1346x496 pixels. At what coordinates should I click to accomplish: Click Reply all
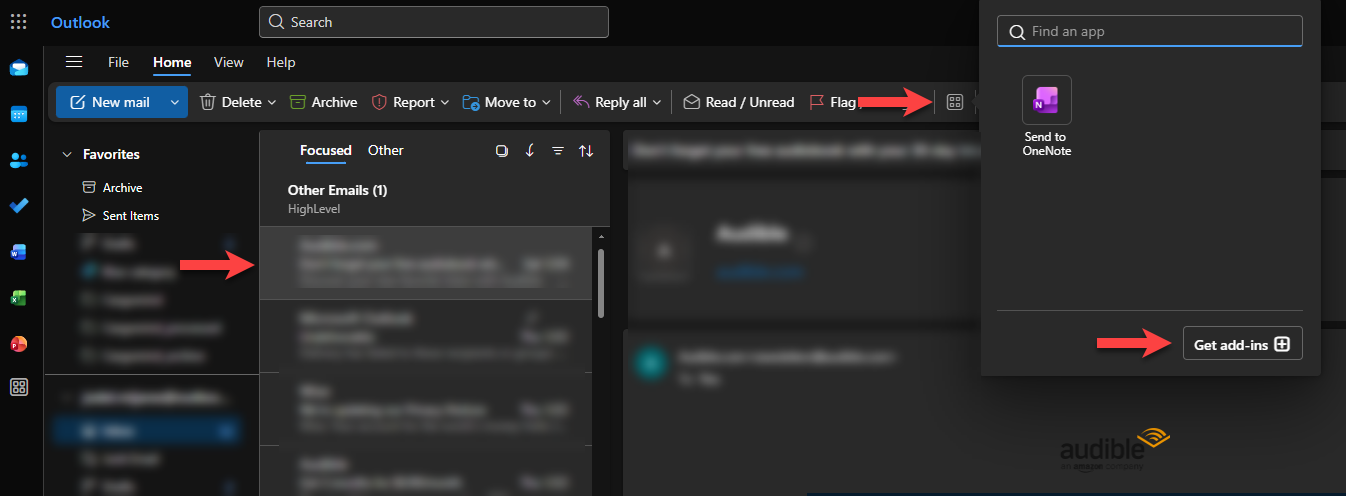point(610,102)
